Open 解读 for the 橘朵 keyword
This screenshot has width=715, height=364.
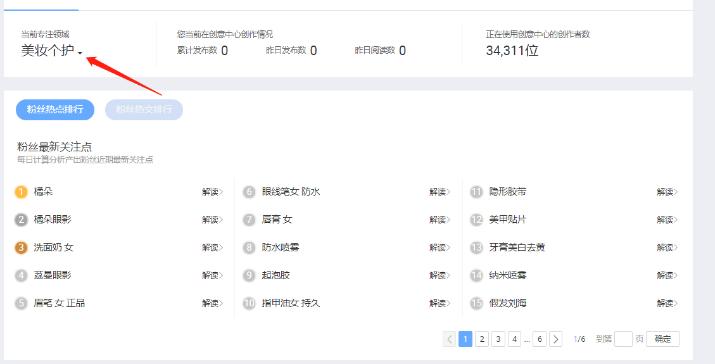pos(212,192)
